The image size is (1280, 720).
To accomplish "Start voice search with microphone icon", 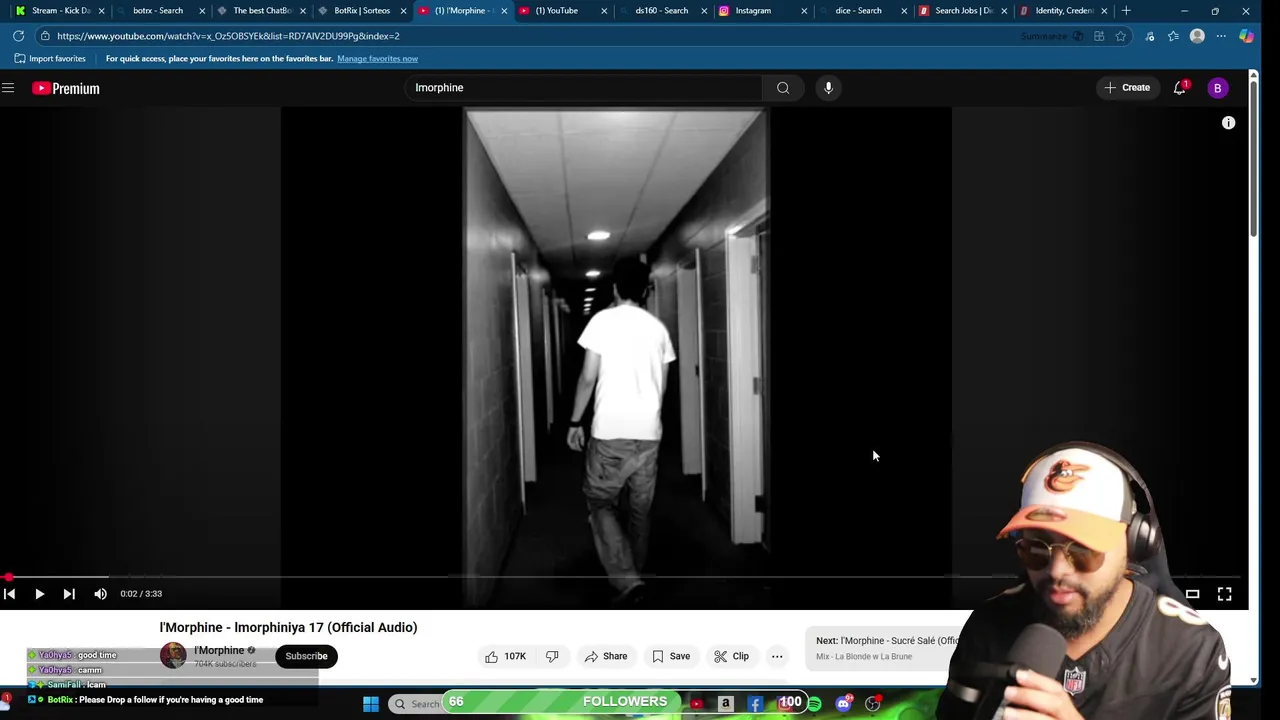I will [x=828, y=88].
